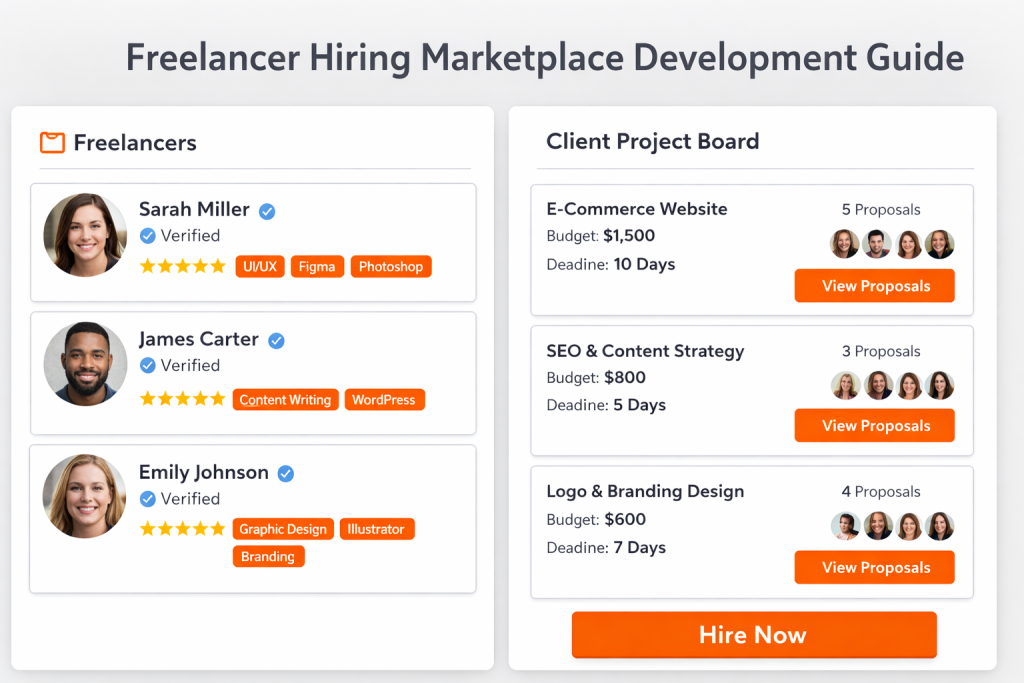Select the UI/UX skill tag on Sarah's card

point(260,266)
